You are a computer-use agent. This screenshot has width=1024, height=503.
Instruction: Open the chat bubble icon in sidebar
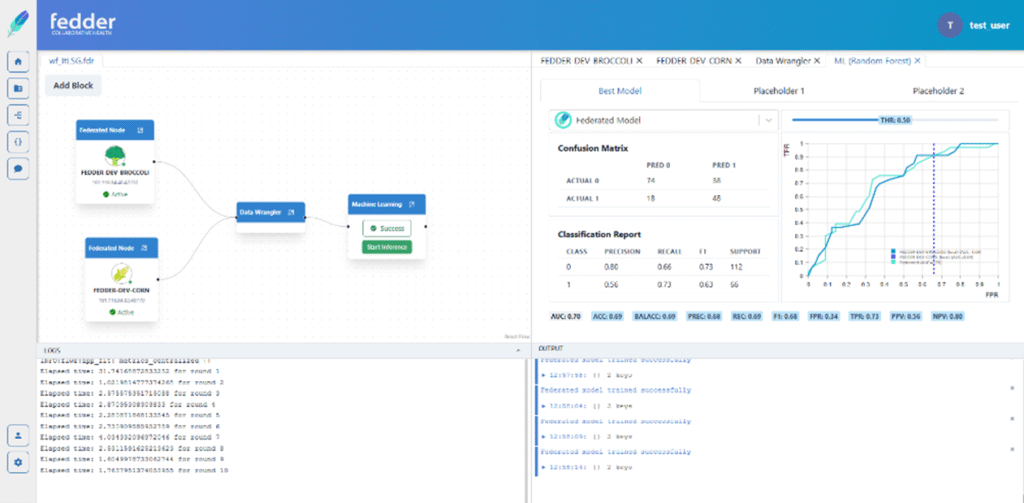[x=18, y=169]
